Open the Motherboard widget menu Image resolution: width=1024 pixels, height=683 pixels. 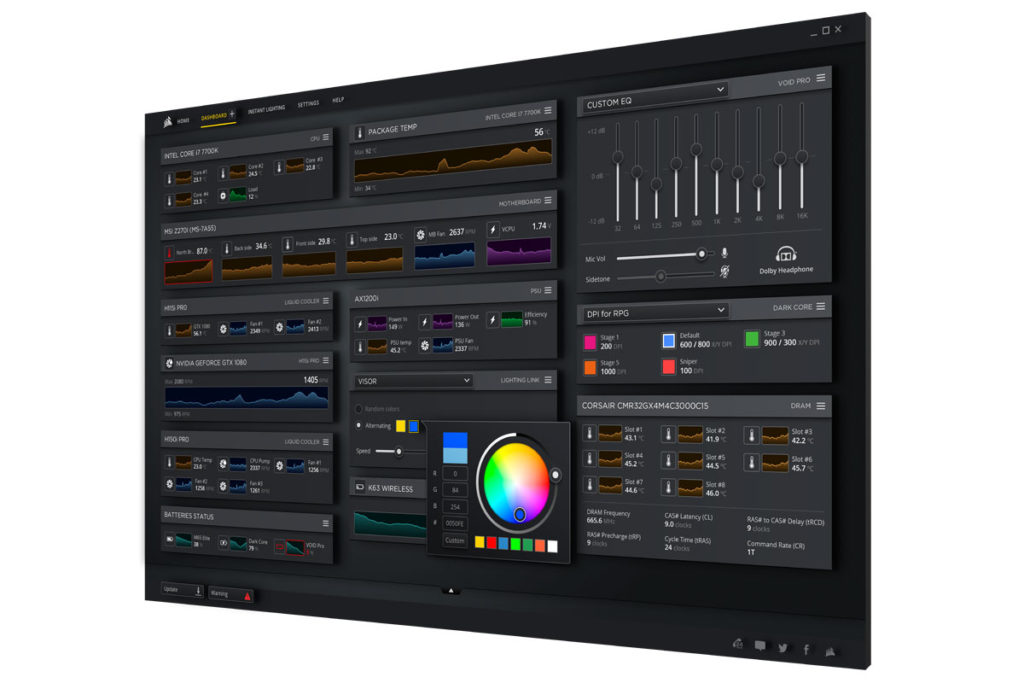tap(550, 203)
